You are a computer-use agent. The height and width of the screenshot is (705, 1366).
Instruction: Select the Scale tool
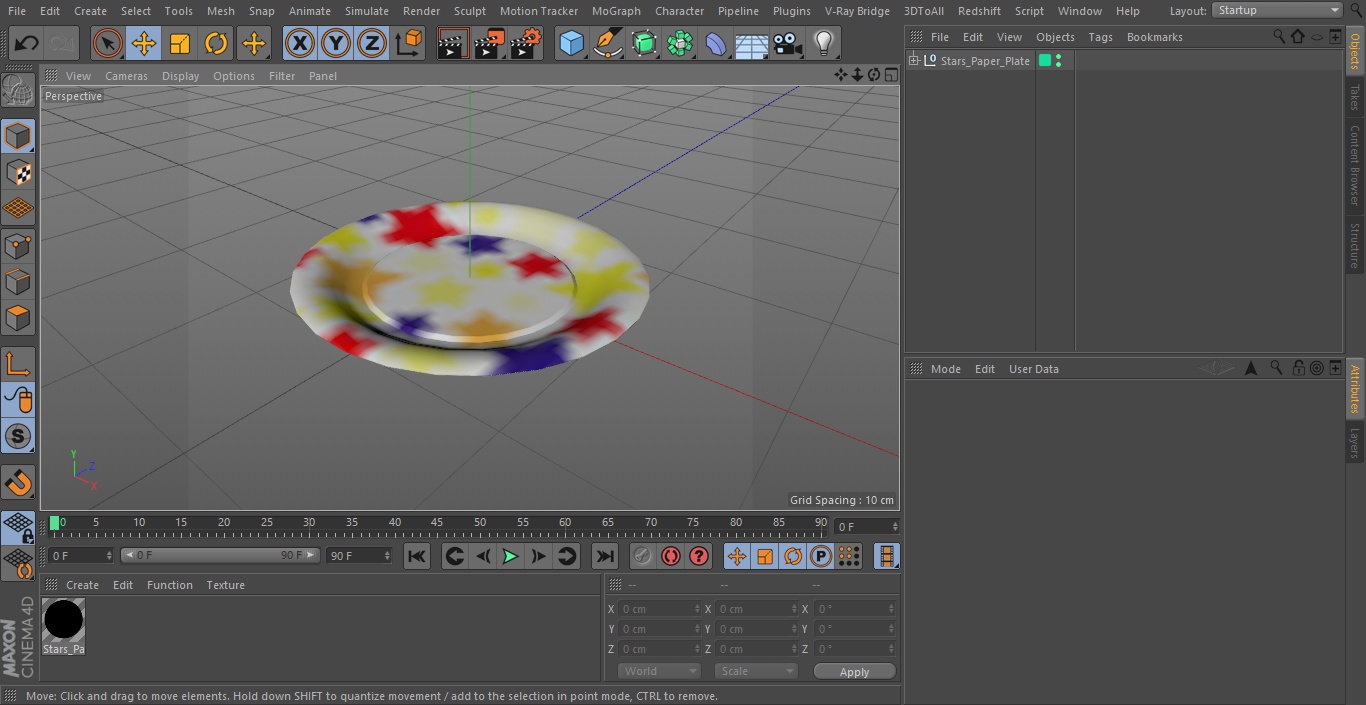click(x=180, y=43)
